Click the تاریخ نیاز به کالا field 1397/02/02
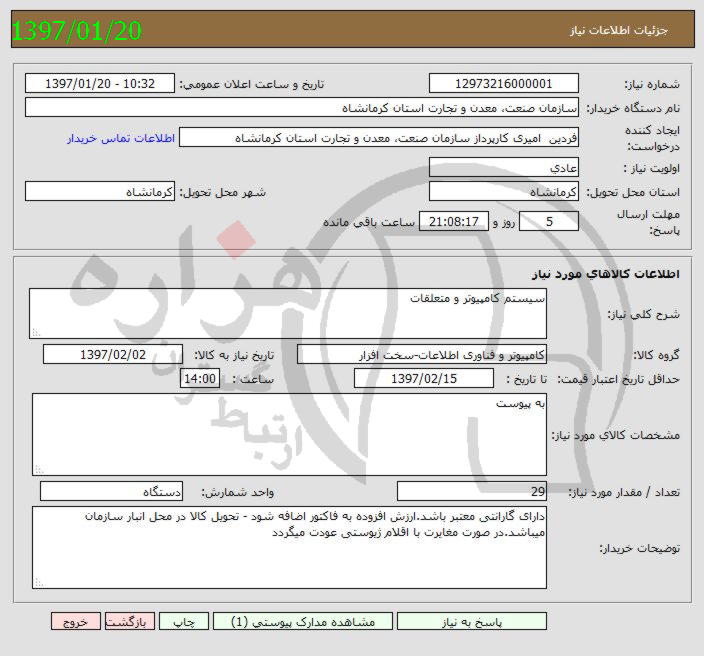This screenshot has width=704, height=656. pos(113,354)
